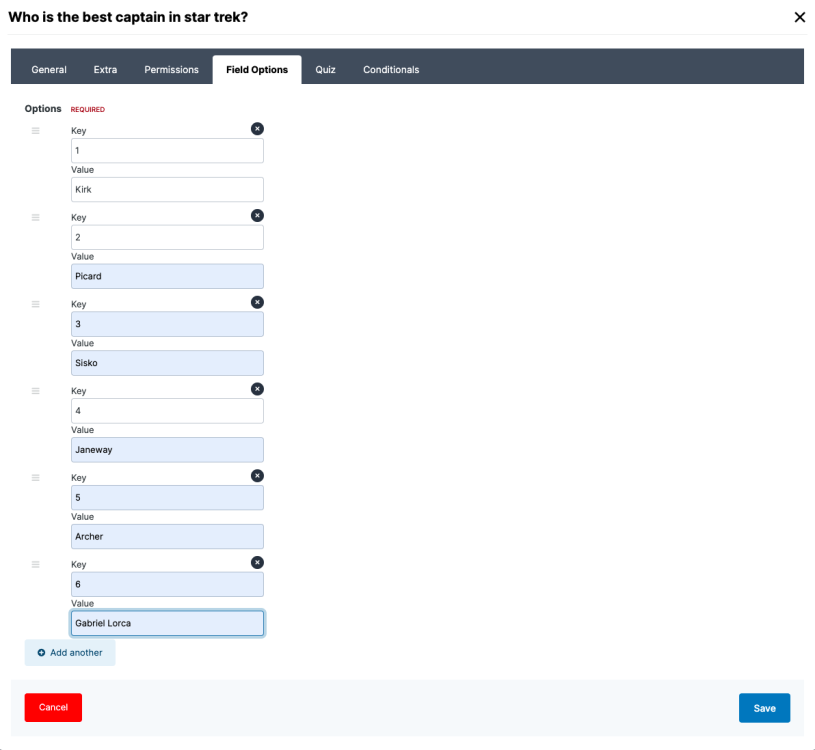Delete the Picard option using its X icon
Viewport: 815px width, 750px height.
click(257, 215)
